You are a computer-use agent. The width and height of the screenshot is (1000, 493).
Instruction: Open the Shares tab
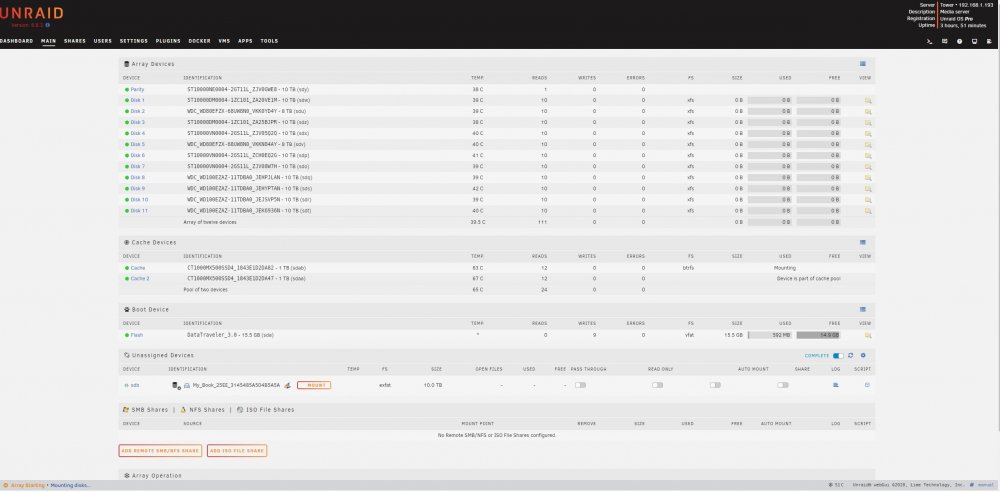[75, 41]
